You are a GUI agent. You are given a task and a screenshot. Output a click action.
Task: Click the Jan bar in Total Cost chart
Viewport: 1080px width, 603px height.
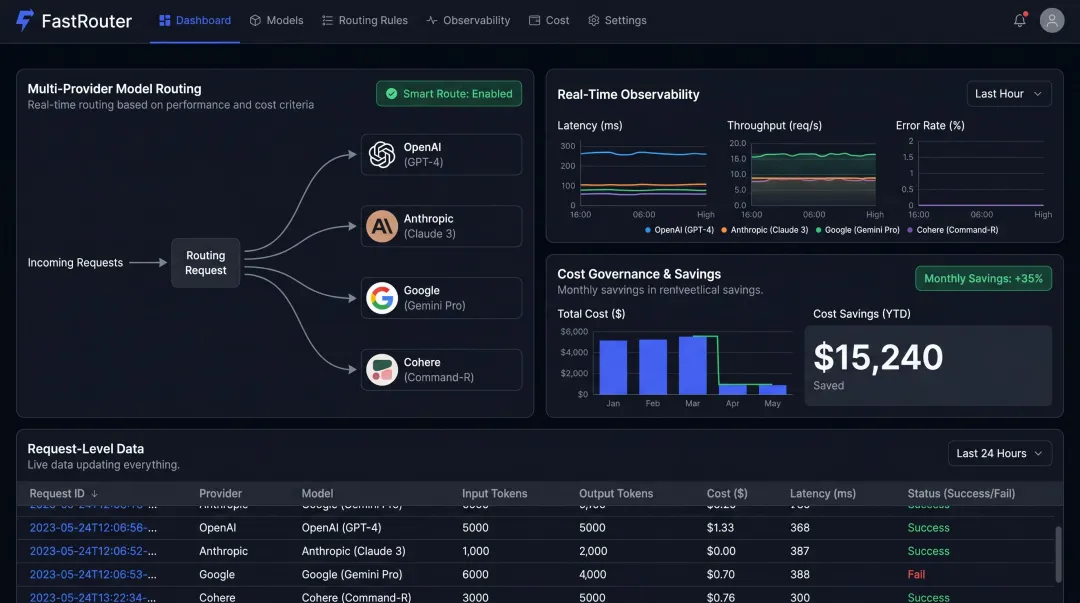613,367
